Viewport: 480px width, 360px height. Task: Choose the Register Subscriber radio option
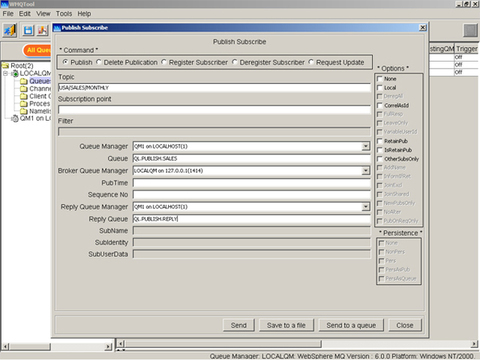coord(164,62)
